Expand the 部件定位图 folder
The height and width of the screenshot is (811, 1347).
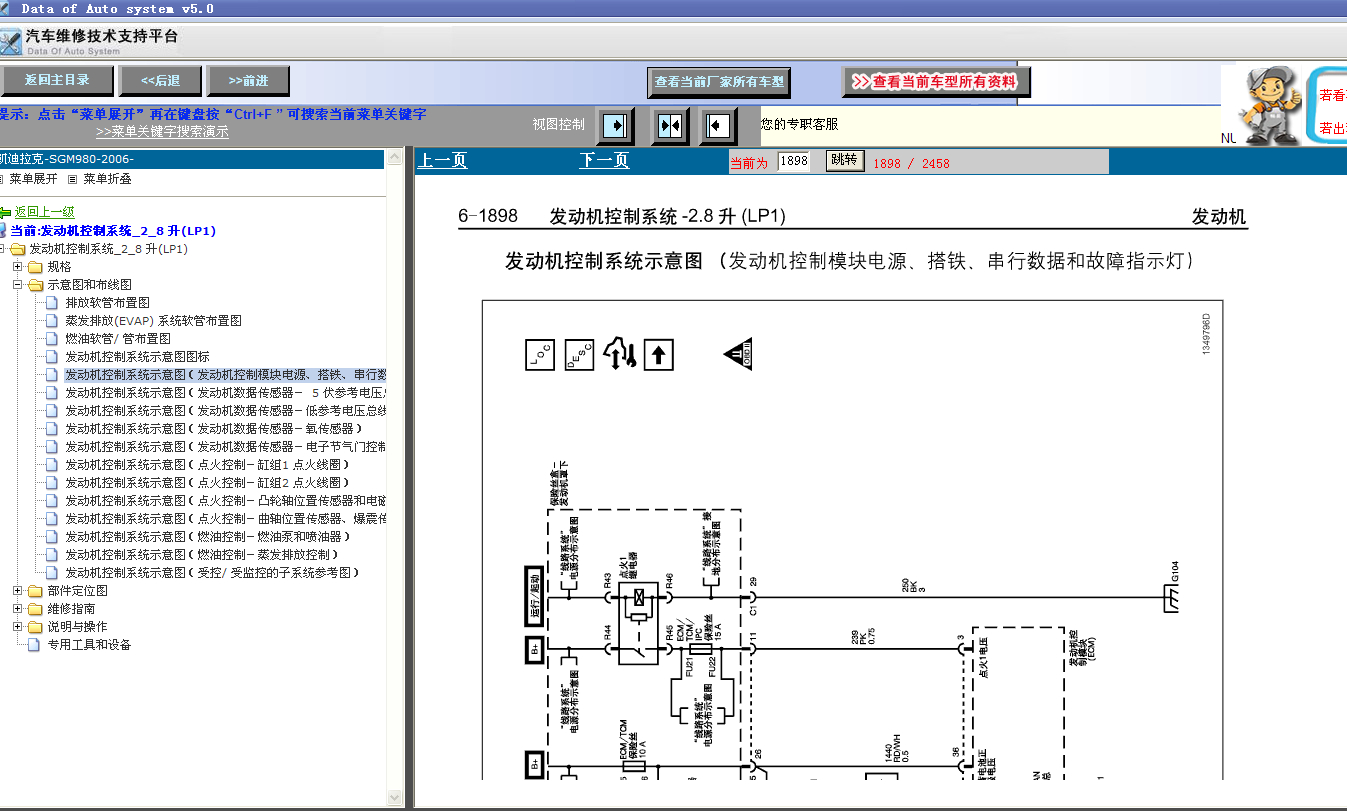pyautogui.click(x=17, y=591)
